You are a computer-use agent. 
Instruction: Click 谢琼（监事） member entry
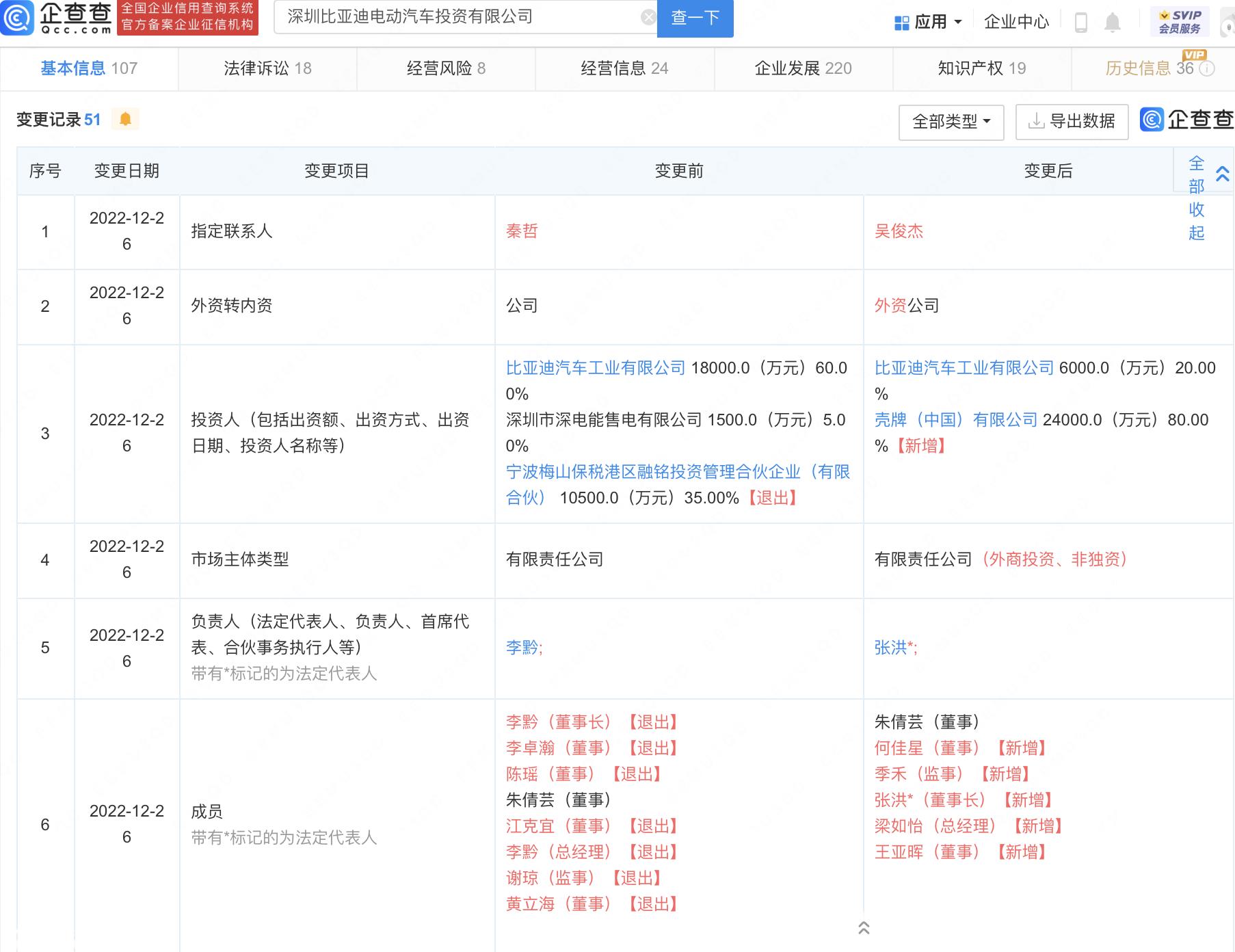coord(584,878)
